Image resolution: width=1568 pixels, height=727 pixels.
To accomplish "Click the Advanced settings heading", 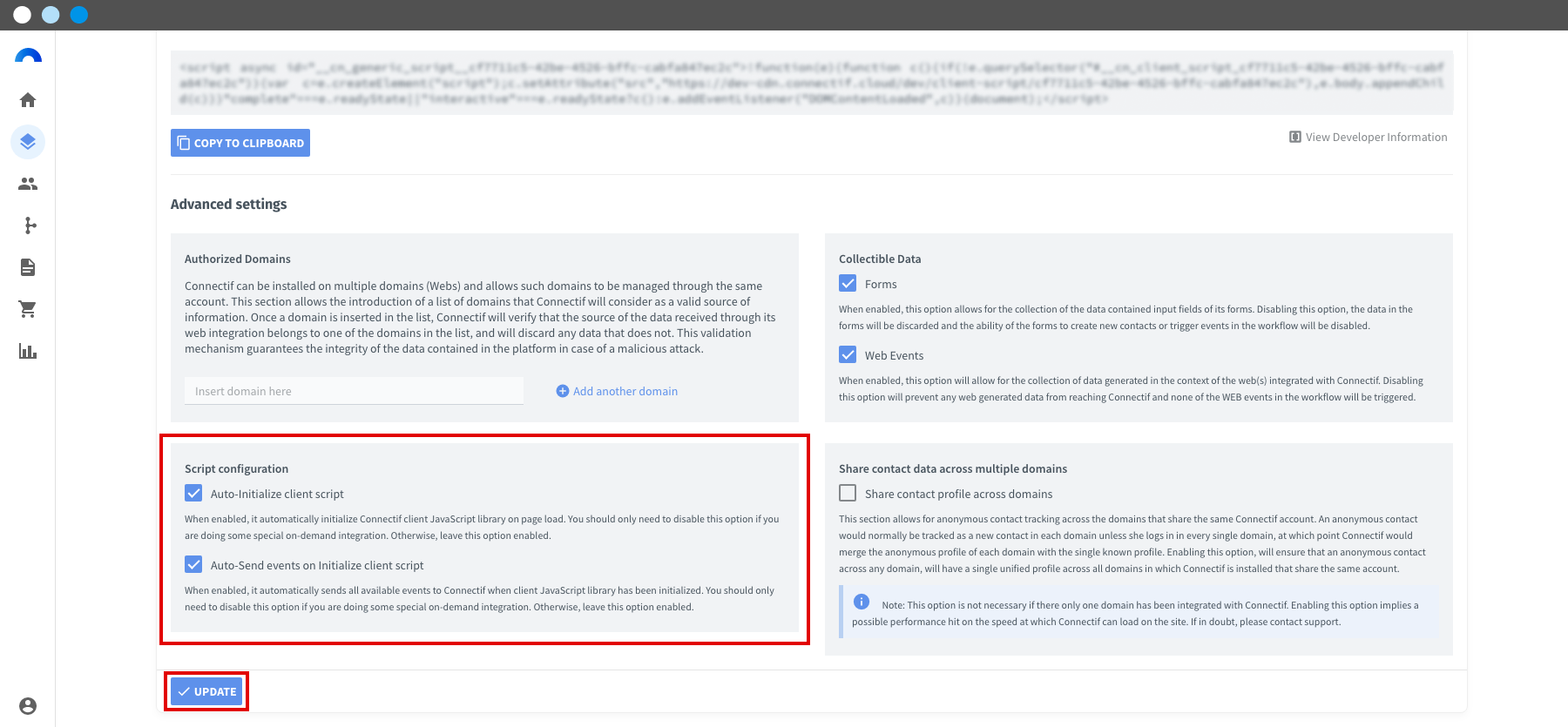I will 228,204.
